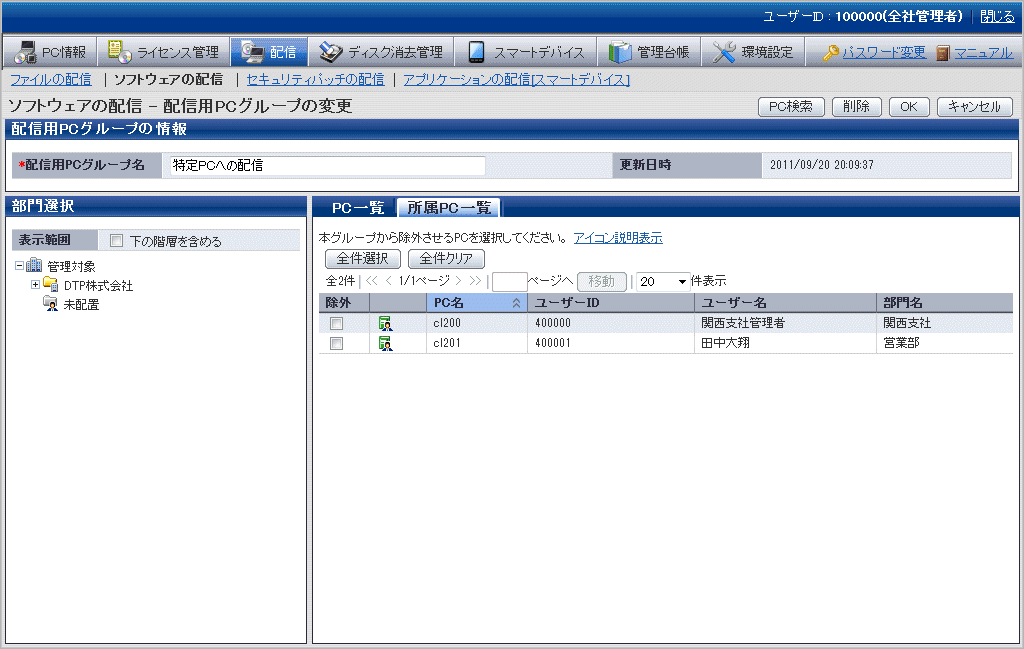
Task: Go to ファイルの配信 submenu
Action: coord(51,80)
